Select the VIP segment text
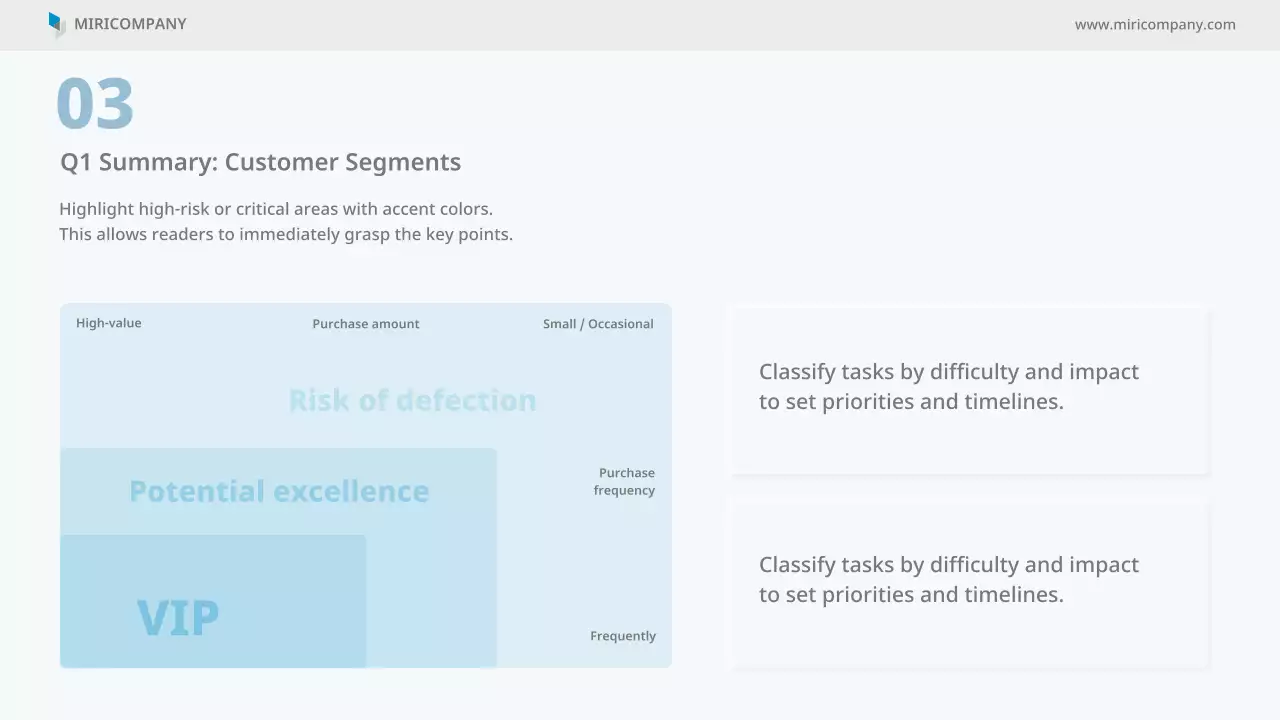1280x720 pixels. tap(178, 617)
